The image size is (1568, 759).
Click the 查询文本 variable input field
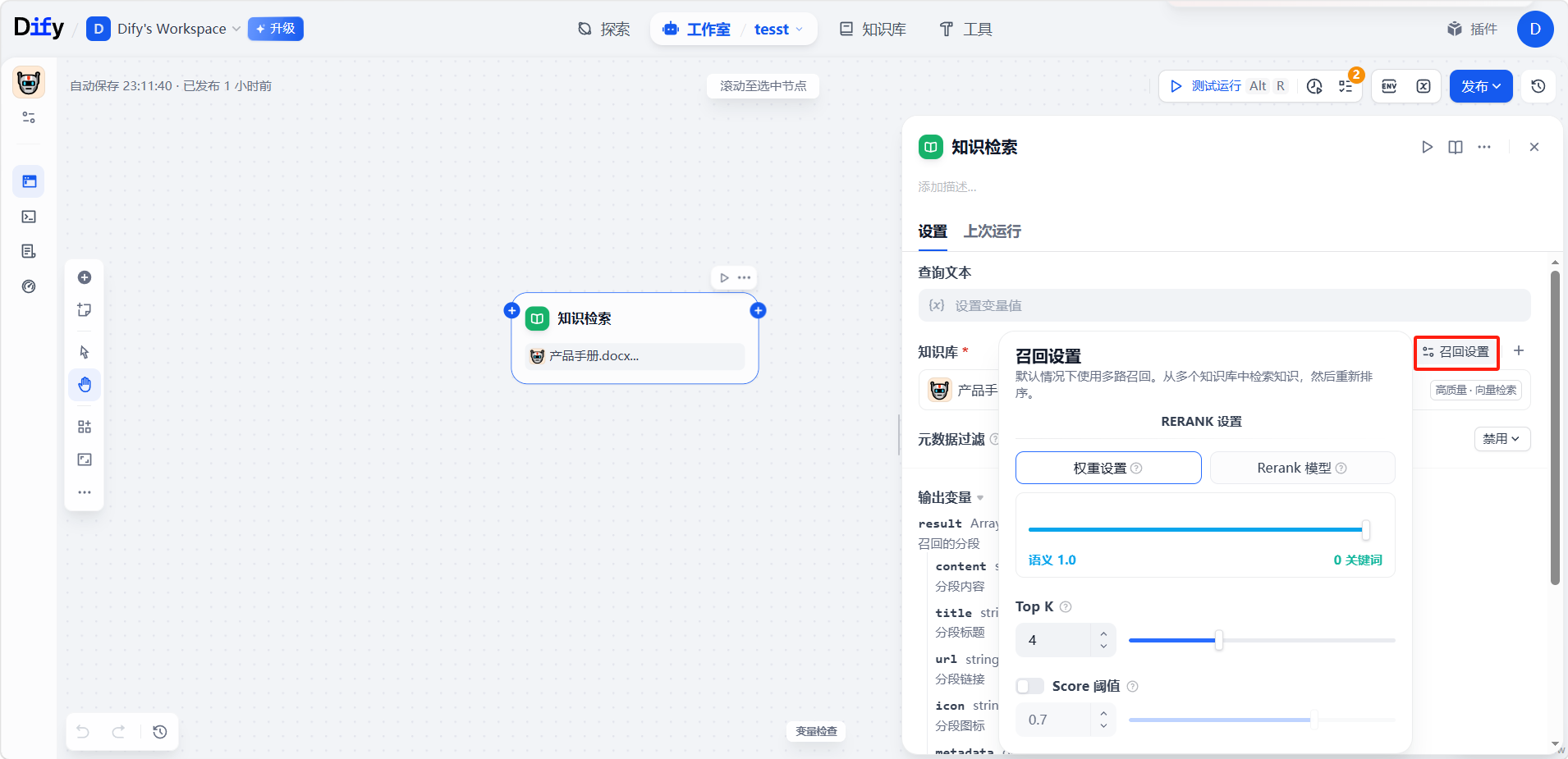tap(1224, 305)
